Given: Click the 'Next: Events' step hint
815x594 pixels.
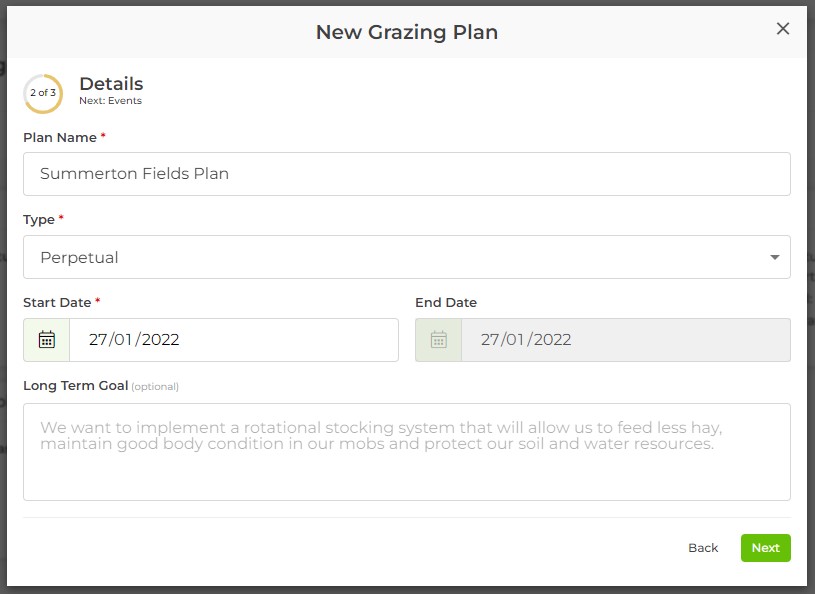Looking at the screenshot, I should pyautogui.click(x=110, y=101).
